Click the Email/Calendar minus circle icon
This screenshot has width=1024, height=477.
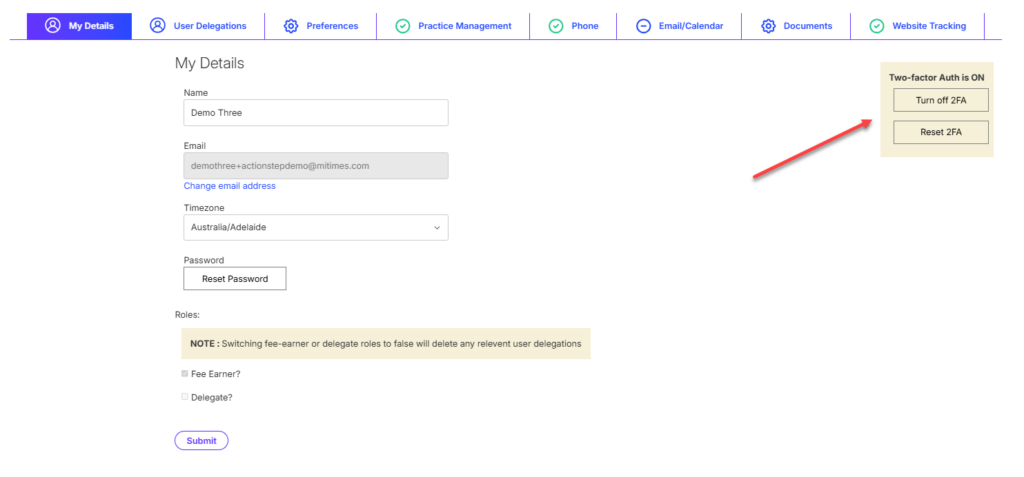[x=643, y=26]
